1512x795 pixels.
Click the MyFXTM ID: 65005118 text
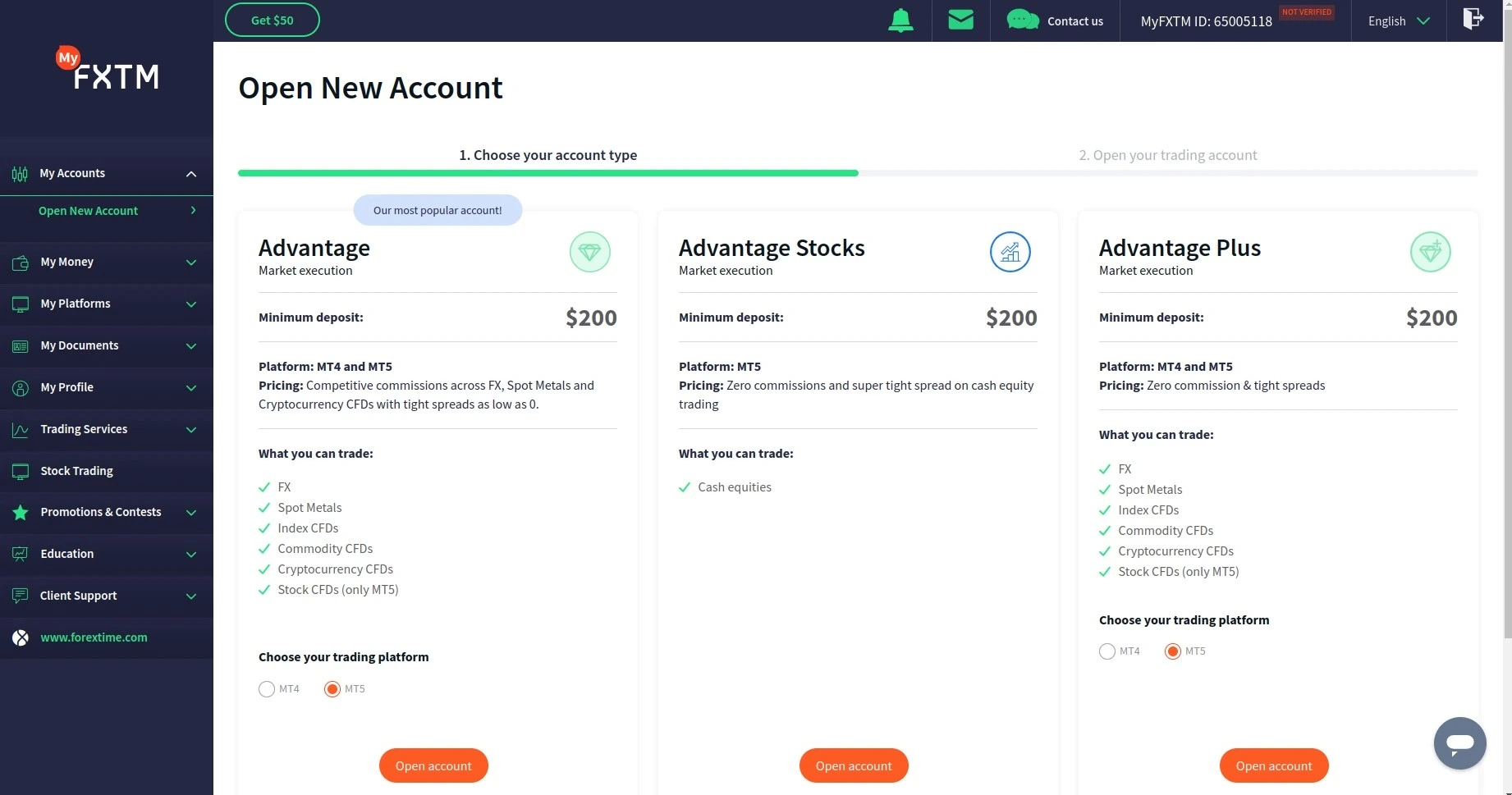1206,21
